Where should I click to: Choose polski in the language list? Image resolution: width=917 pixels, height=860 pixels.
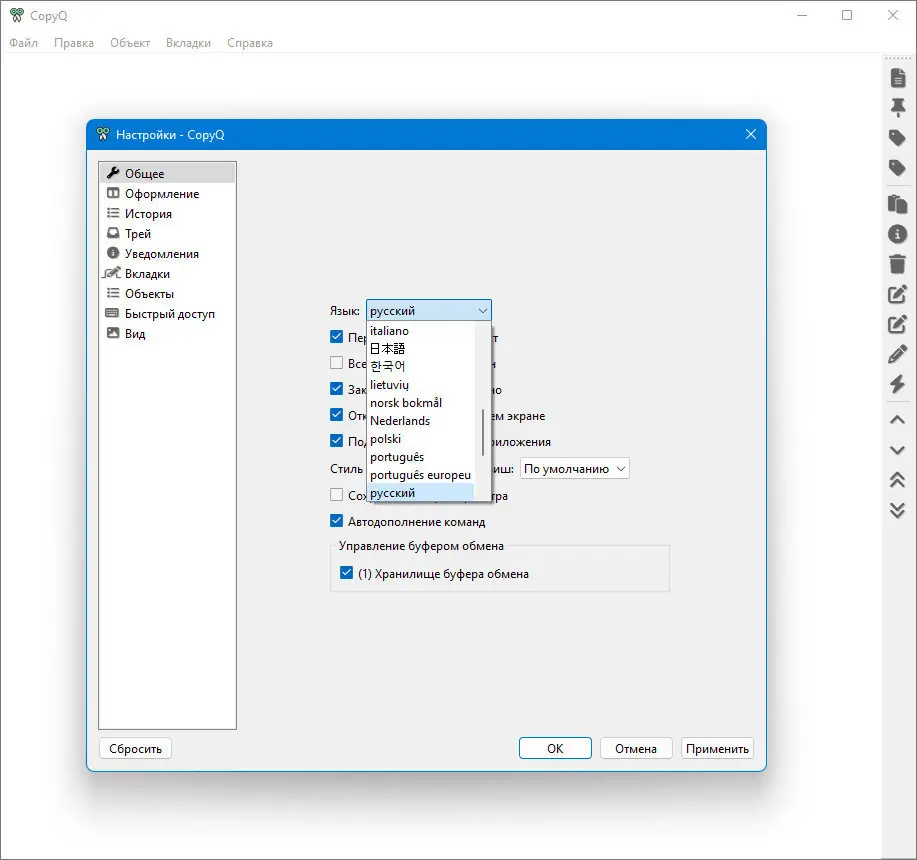coord(420,439)
